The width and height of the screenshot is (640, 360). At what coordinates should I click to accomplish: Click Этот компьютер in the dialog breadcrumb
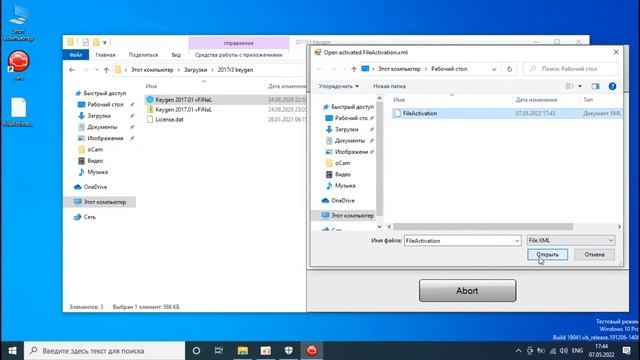[x=399, y=69]
